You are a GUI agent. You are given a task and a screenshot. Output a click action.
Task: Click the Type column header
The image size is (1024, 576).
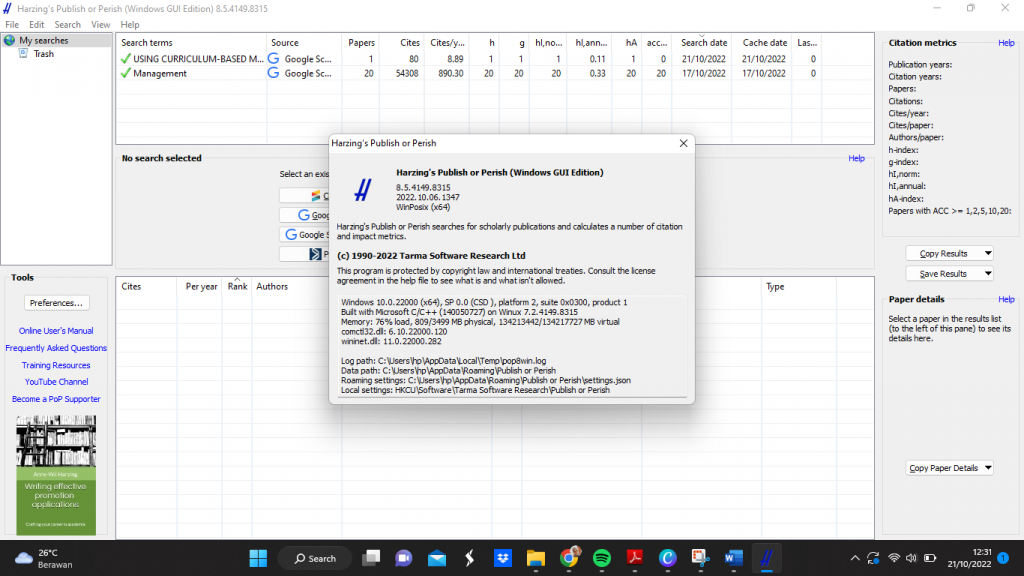click(775, 286)
